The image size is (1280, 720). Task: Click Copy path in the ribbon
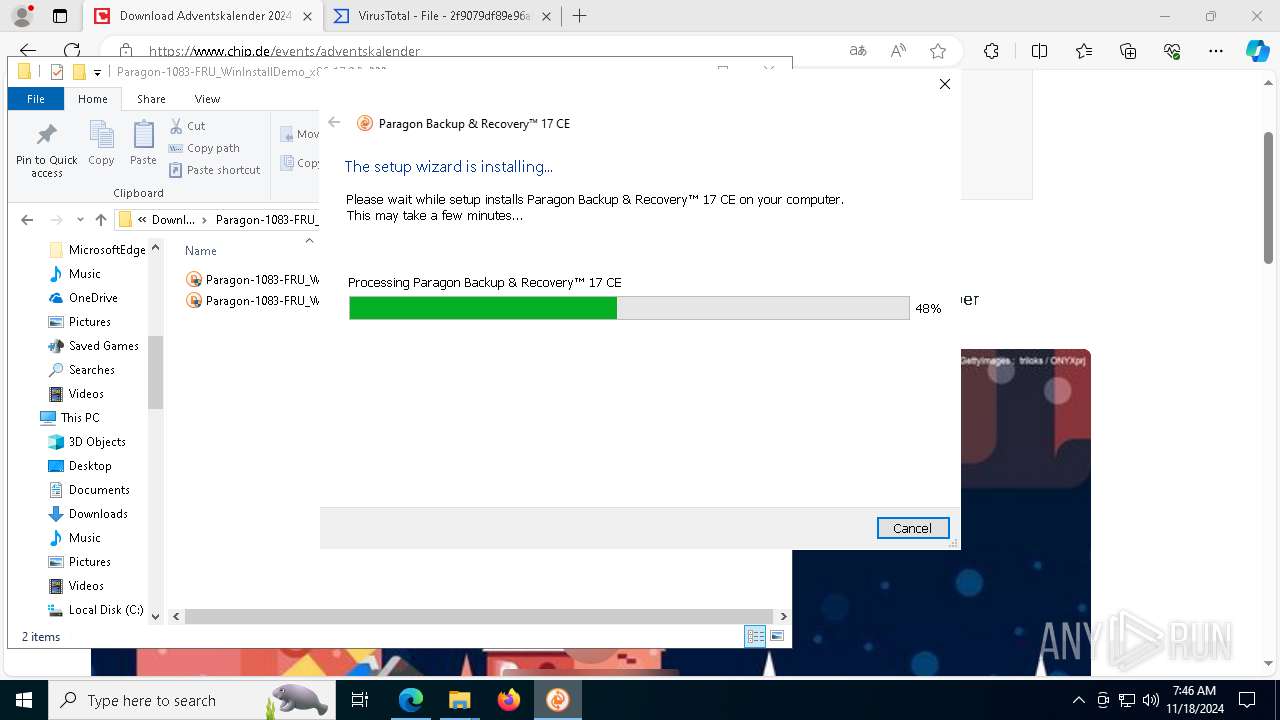204,148
